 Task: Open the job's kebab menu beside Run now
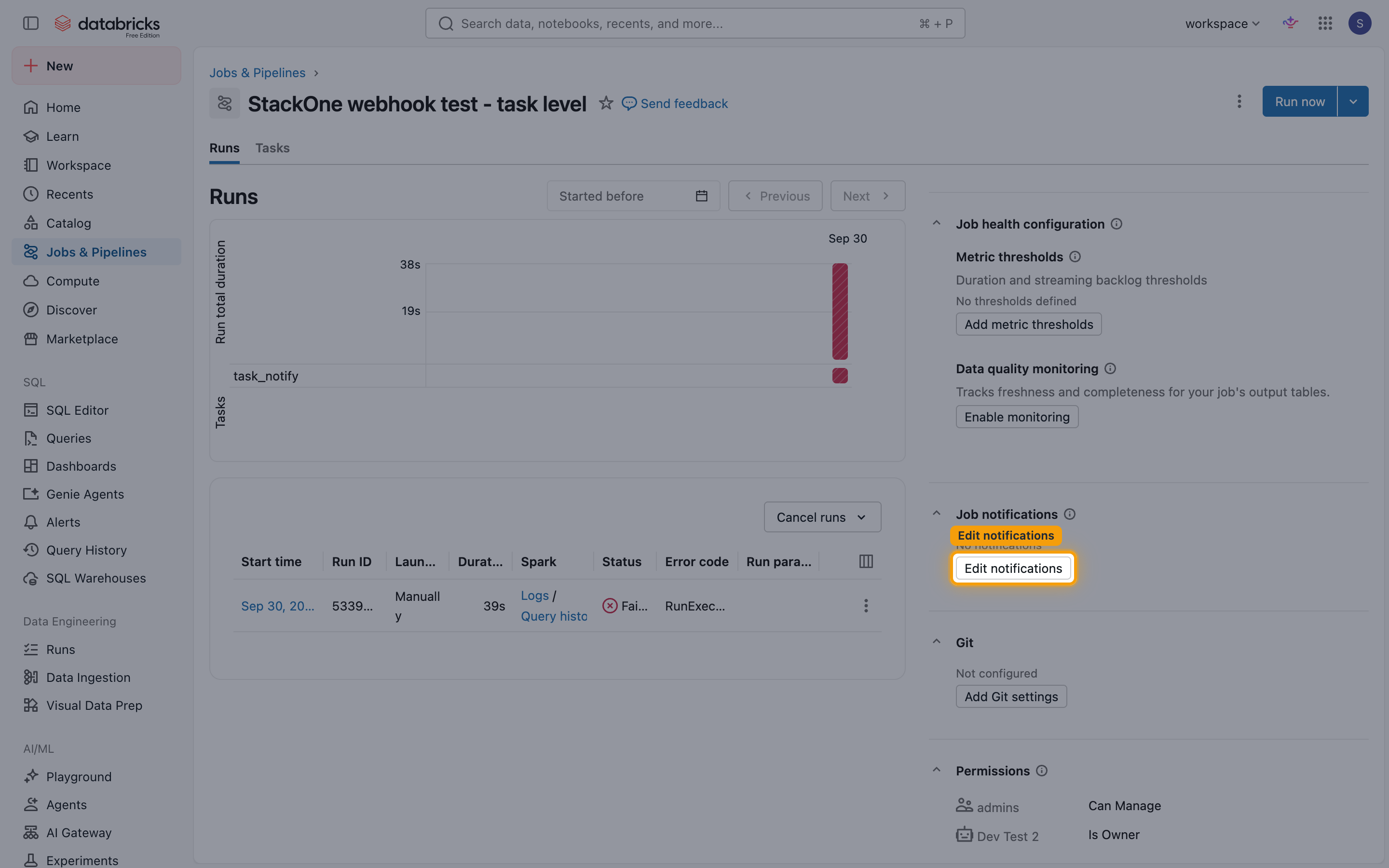1239,102
